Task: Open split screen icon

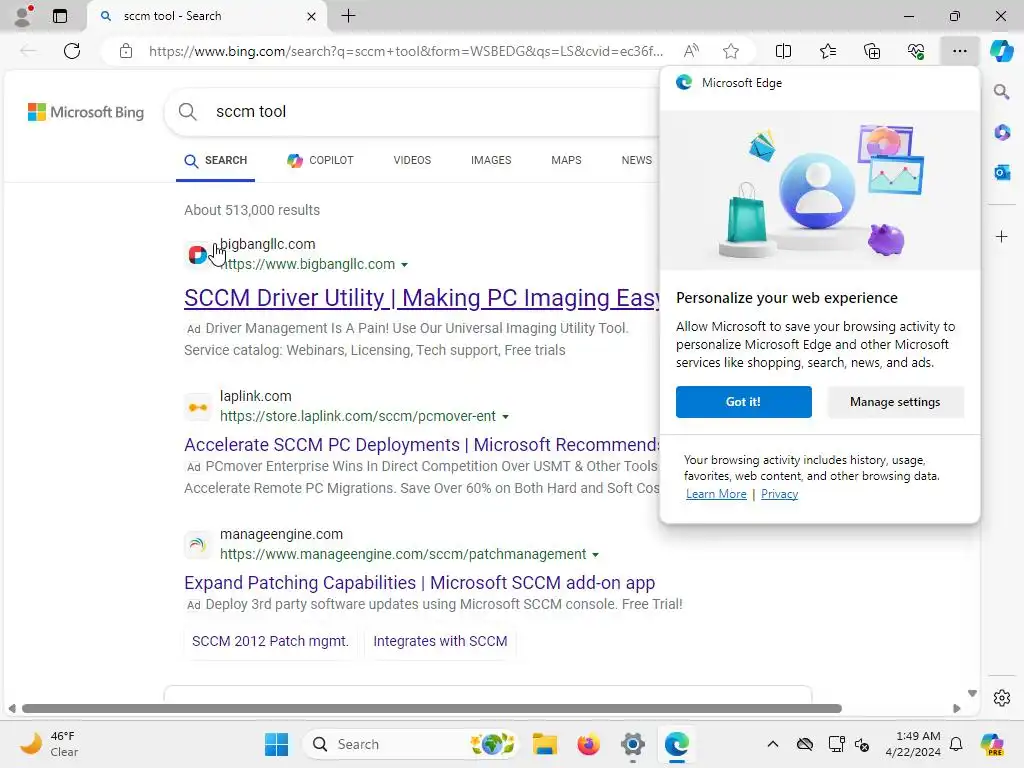Action: [x=783, y=51]
